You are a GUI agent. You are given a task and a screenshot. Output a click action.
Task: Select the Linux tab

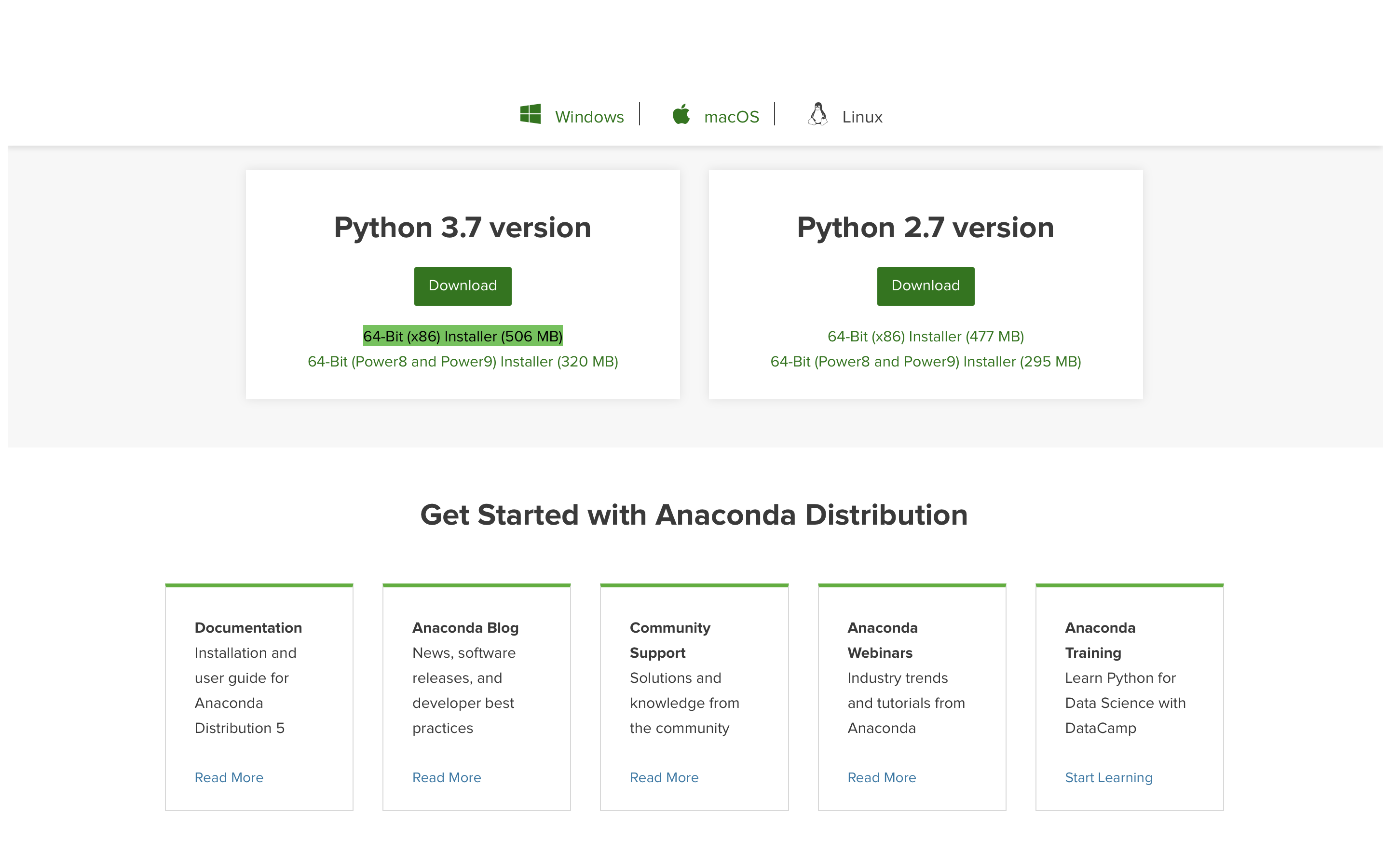tap(862, 117)
